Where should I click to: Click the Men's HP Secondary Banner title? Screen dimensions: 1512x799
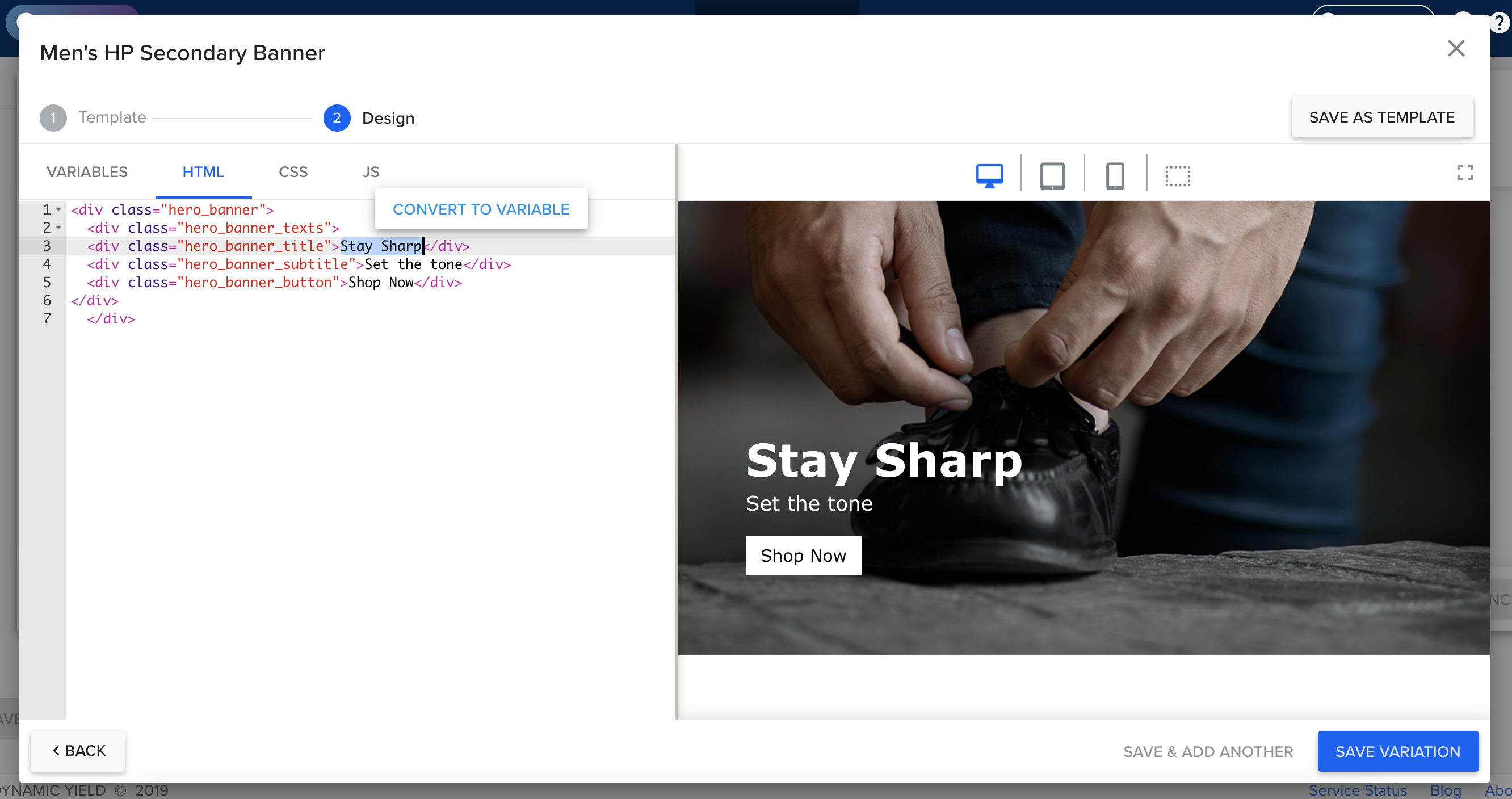pos(182,53)
